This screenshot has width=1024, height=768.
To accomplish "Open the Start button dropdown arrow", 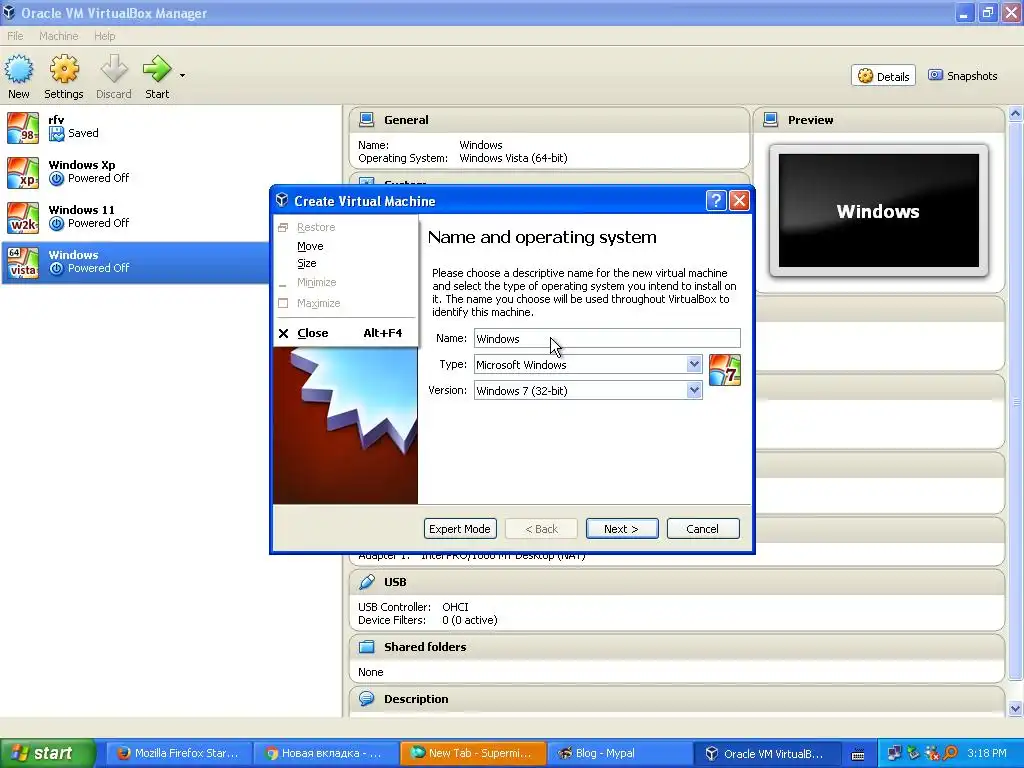I will point(182,76).
